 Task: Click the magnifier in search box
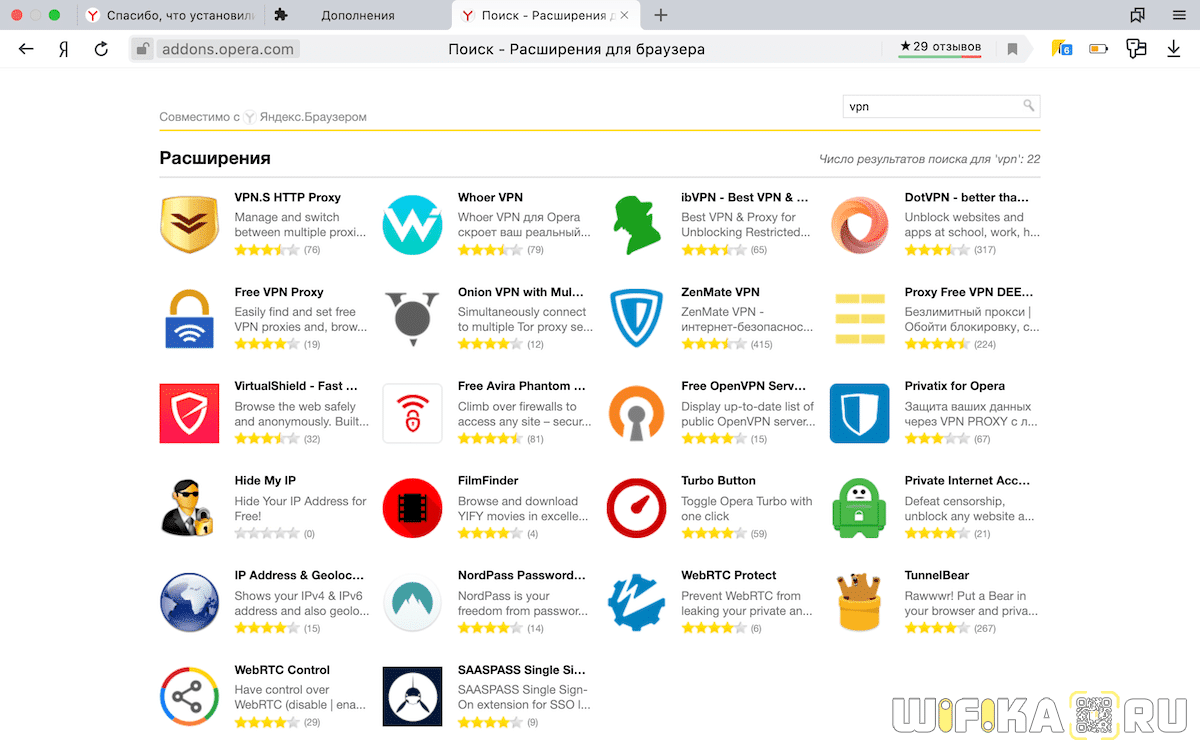[1028, 105]
